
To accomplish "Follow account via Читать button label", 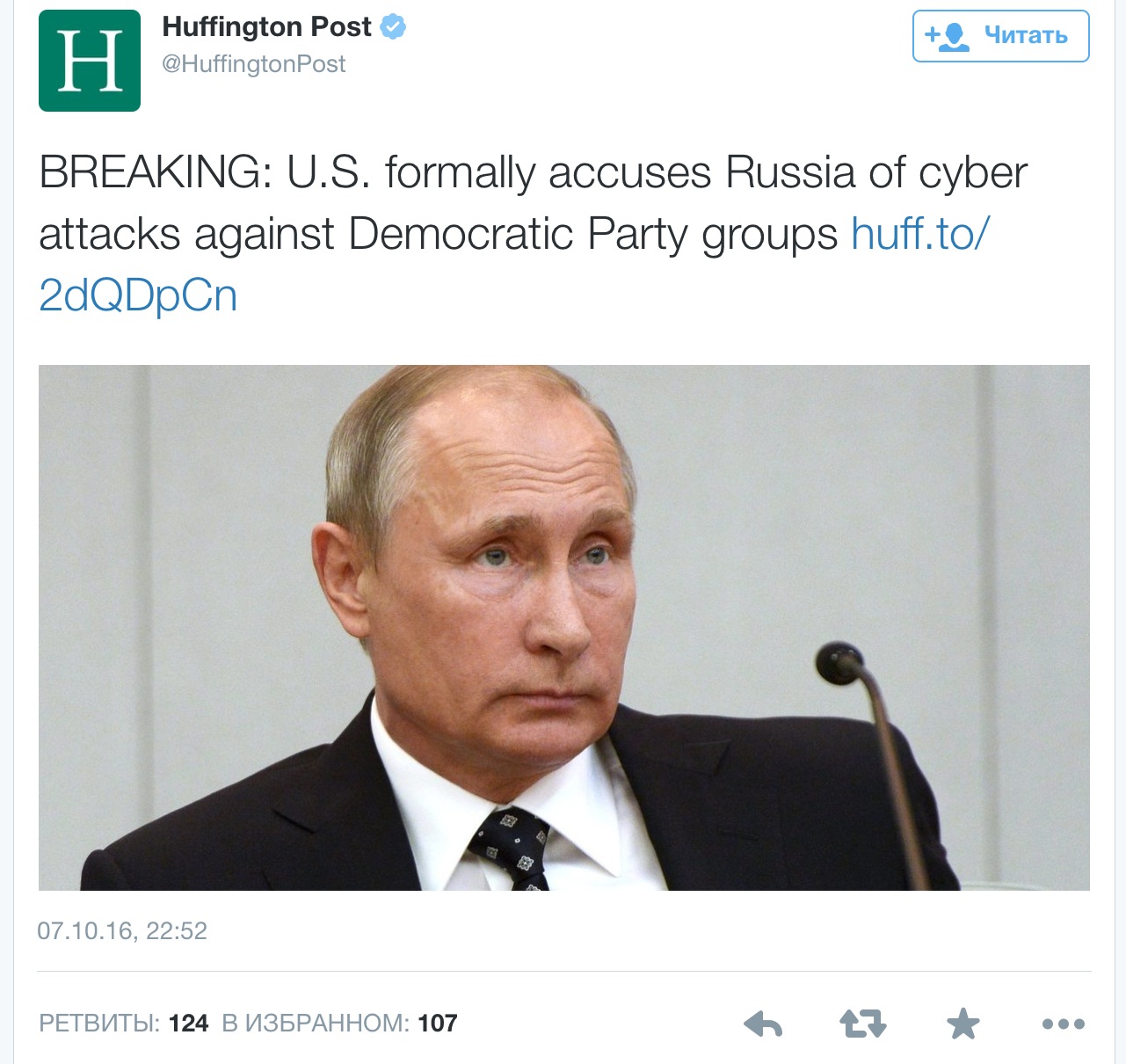I will [x=1026, y=35].
